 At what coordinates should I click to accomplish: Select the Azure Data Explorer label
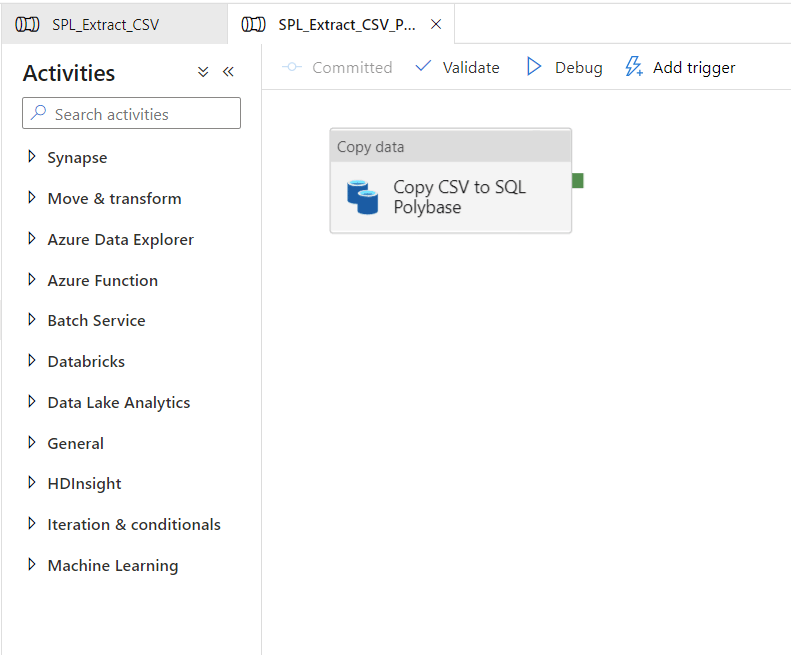(x=121, y=239)
